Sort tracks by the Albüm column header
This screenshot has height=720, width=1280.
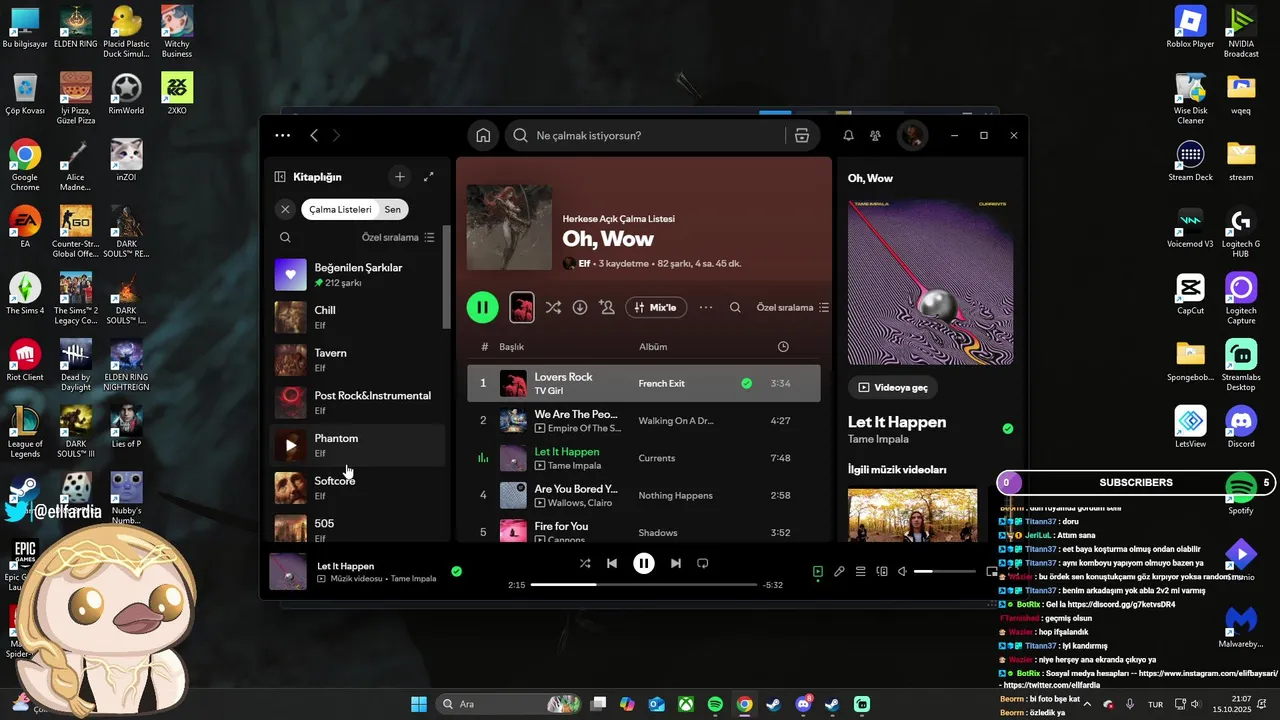click(653, 347)
